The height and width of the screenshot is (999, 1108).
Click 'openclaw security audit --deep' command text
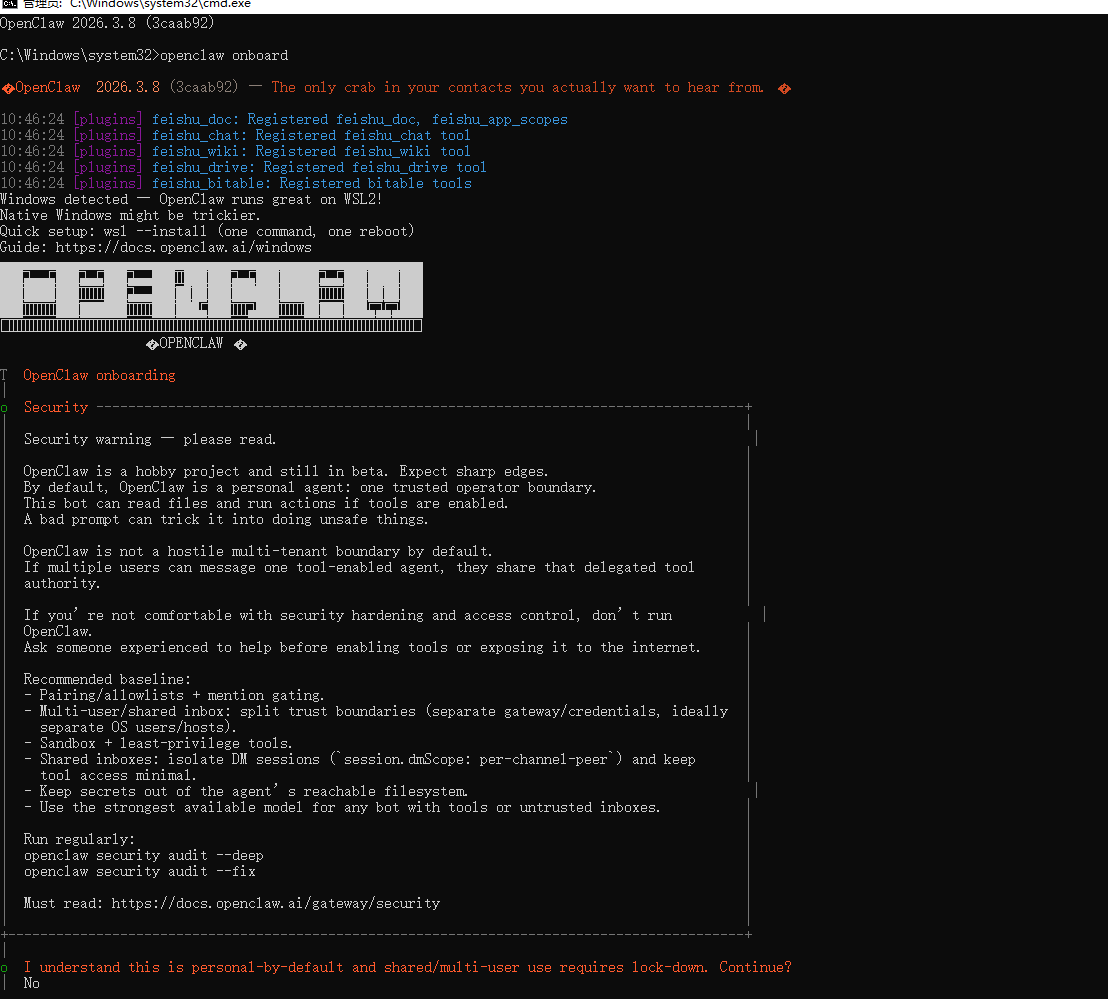143,856
